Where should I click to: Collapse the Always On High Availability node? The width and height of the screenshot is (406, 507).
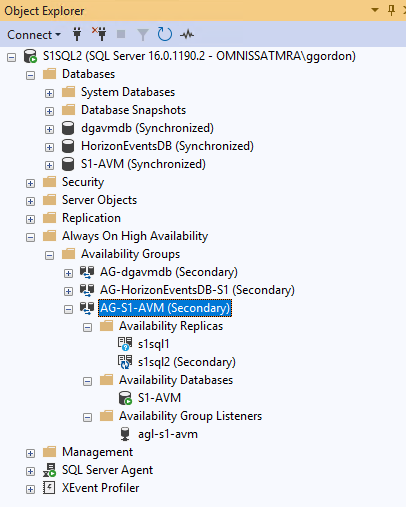coord(30,237)
